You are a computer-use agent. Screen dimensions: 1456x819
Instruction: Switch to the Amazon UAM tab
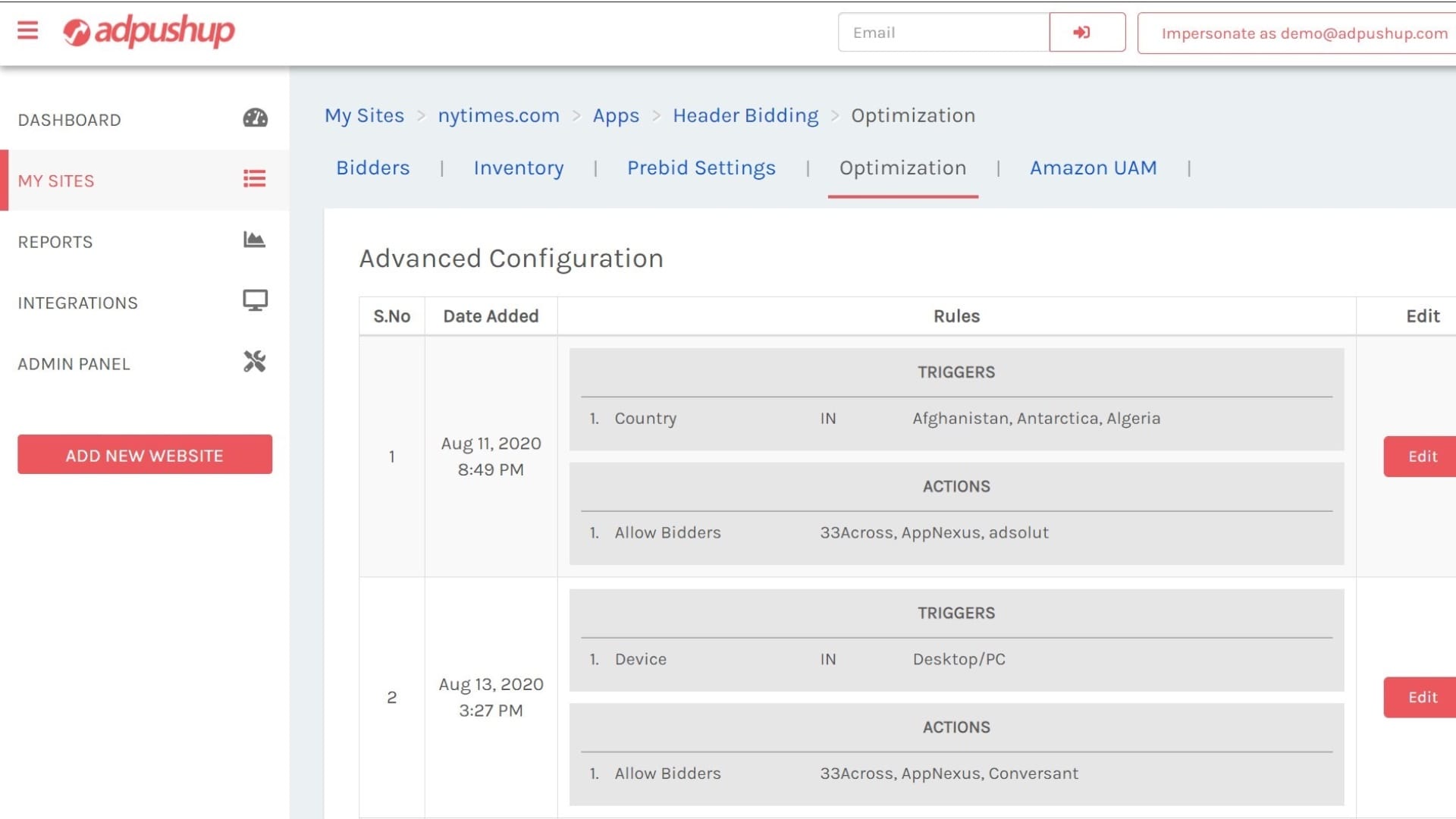click(1093, 168)
